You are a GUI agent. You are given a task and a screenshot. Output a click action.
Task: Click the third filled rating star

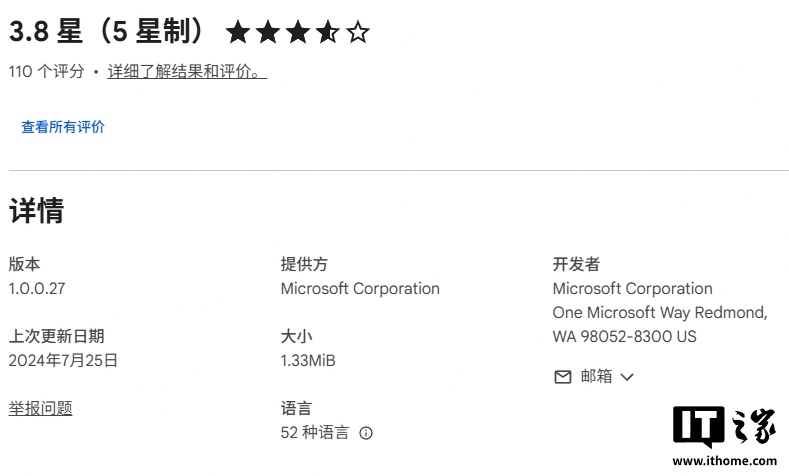pyautogui.click(x=298, y=32)
